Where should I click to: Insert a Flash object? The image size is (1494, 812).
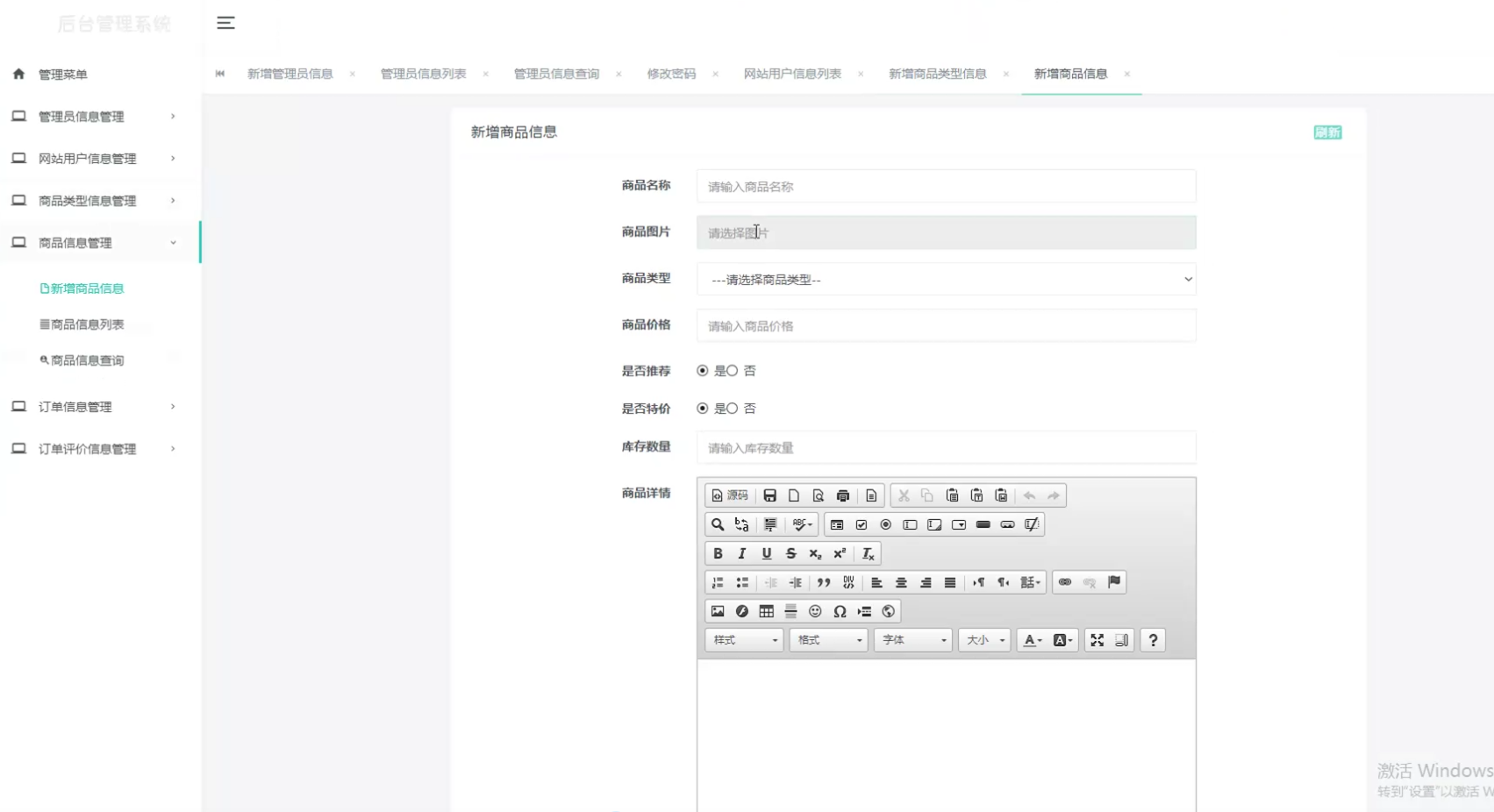(x=742, y=611)
